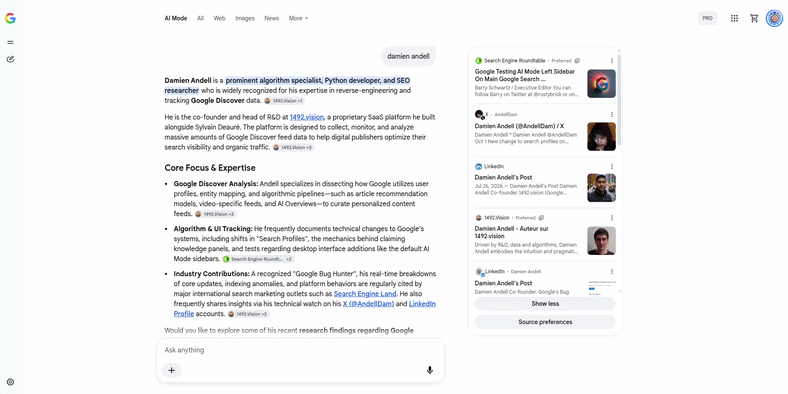Click citation chip after Google Discover data
The width and height of the screenshot is (788, 394).
[x=284, y=101]
